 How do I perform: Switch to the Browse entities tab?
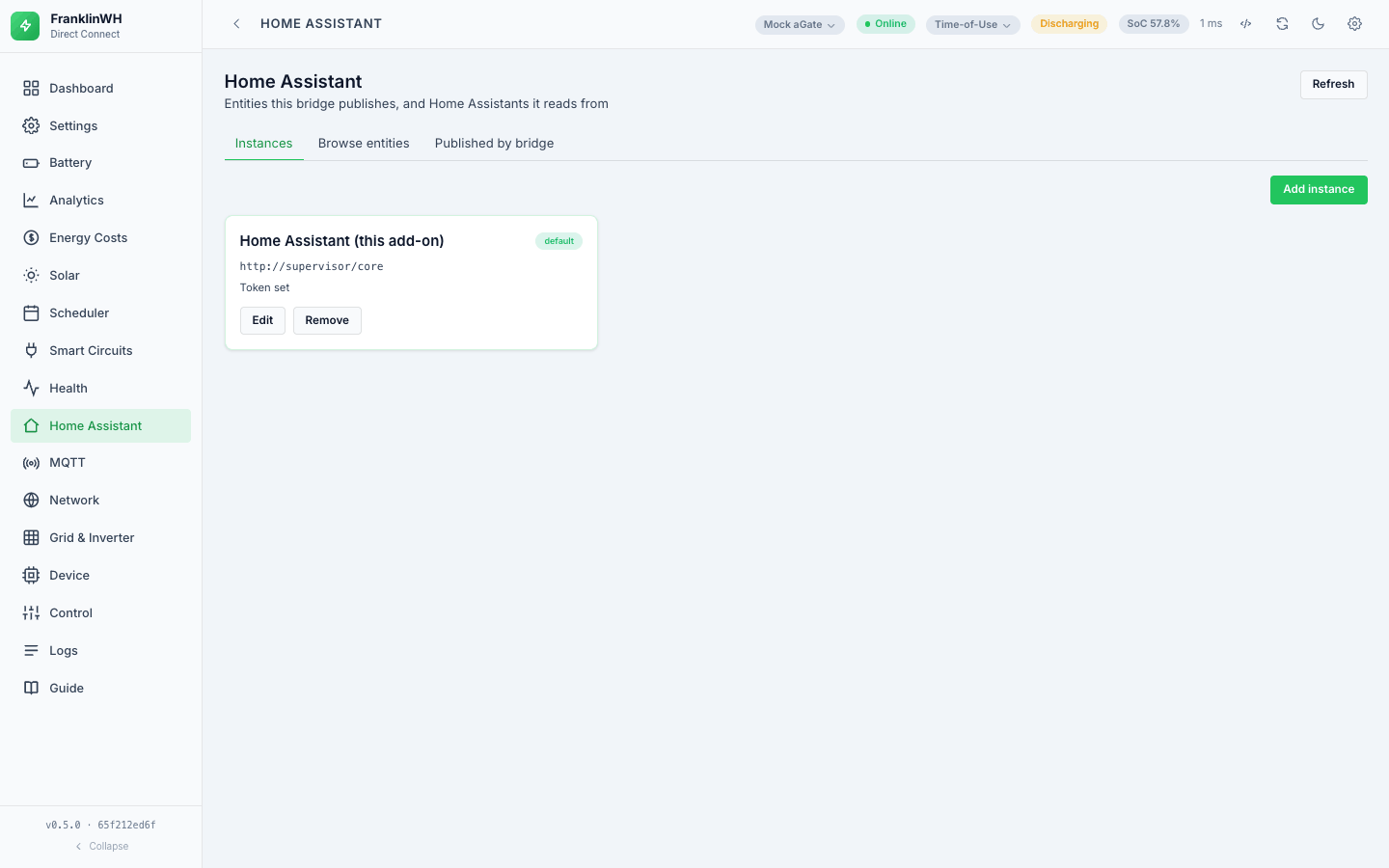(x=364, y=144)
